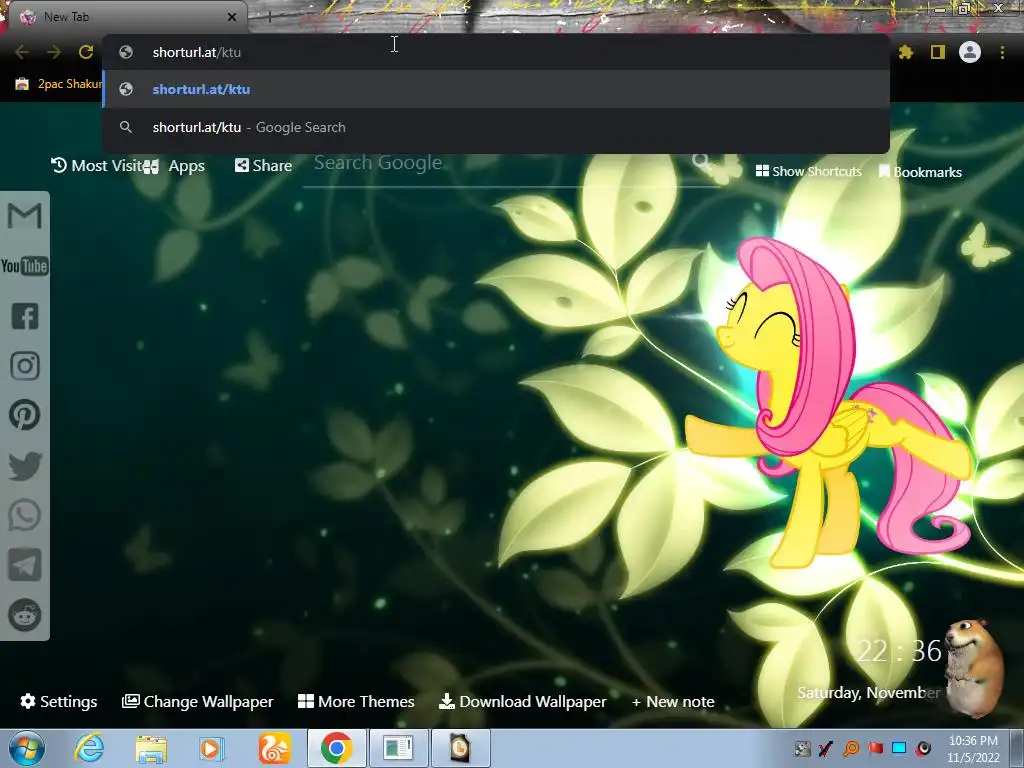Open Reddit shortcut in sidebar

[25, 615]
